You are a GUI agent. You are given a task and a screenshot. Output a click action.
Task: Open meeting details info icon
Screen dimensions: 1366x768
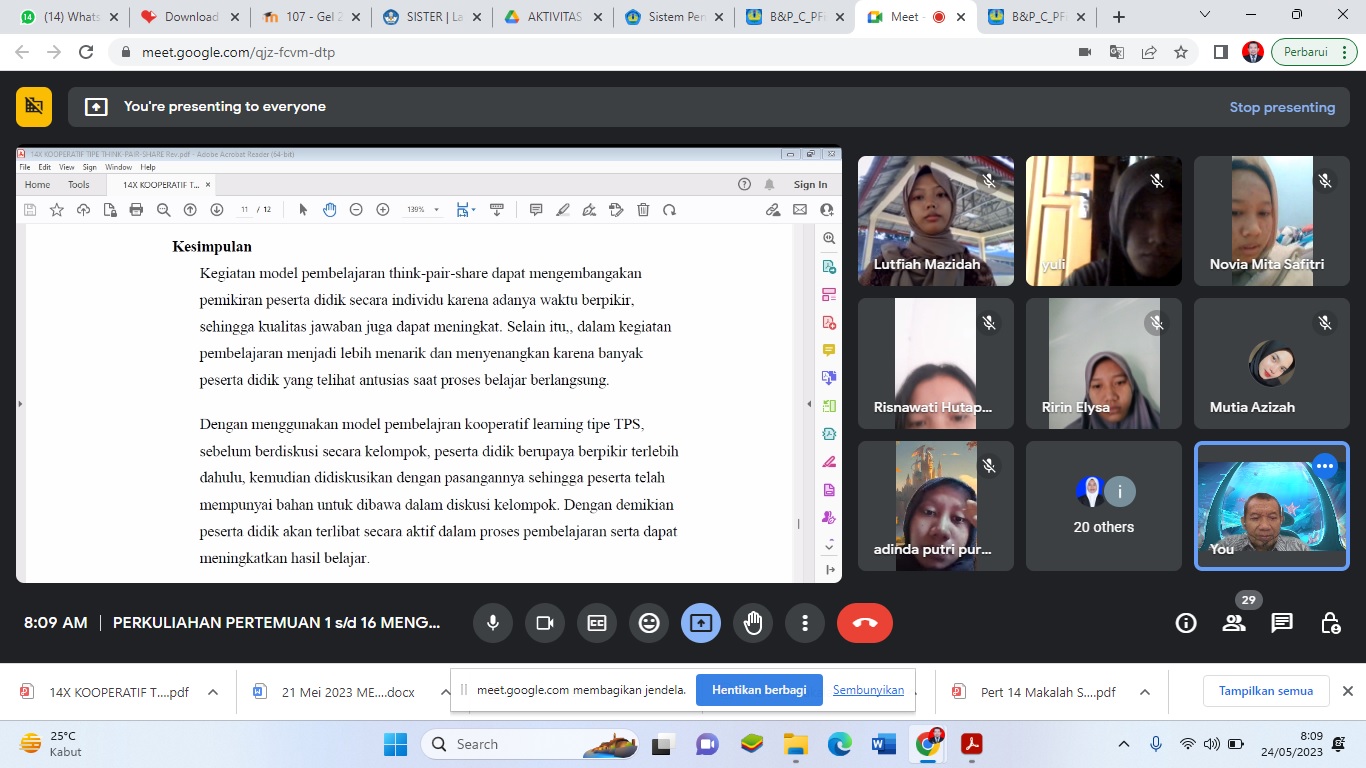(1186, 623)
